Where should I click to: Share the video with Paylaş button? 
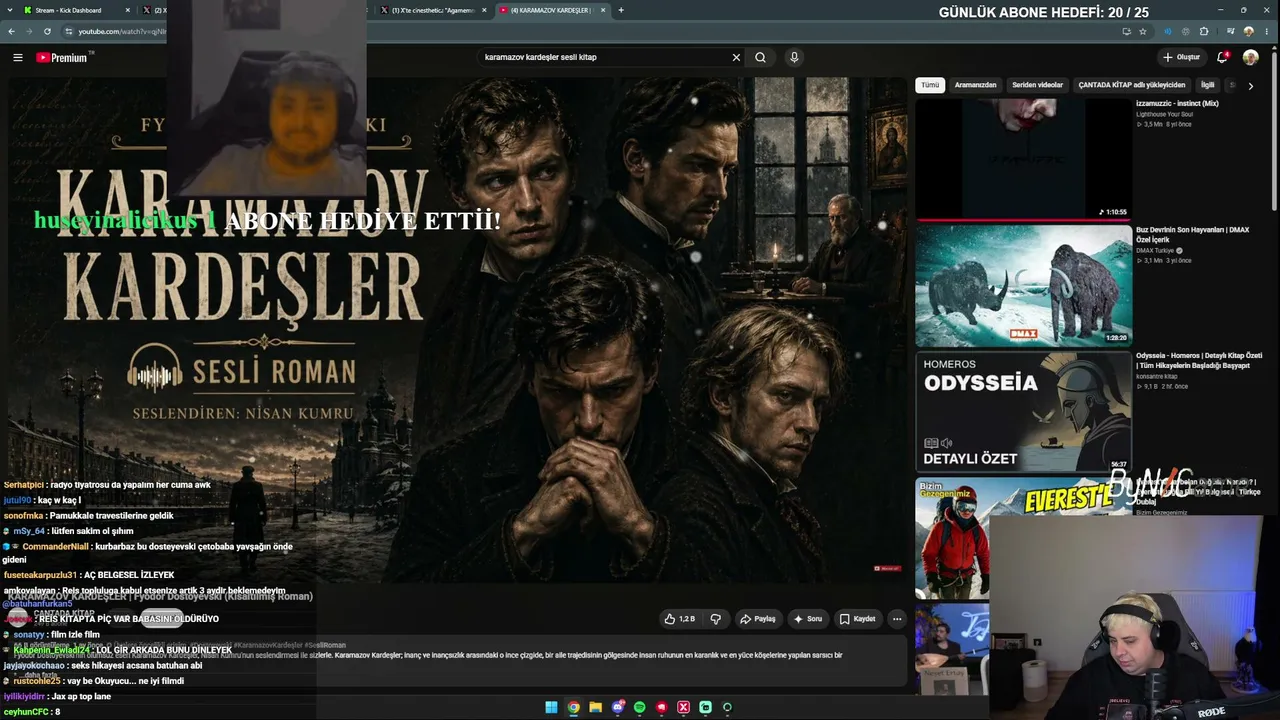757,619
